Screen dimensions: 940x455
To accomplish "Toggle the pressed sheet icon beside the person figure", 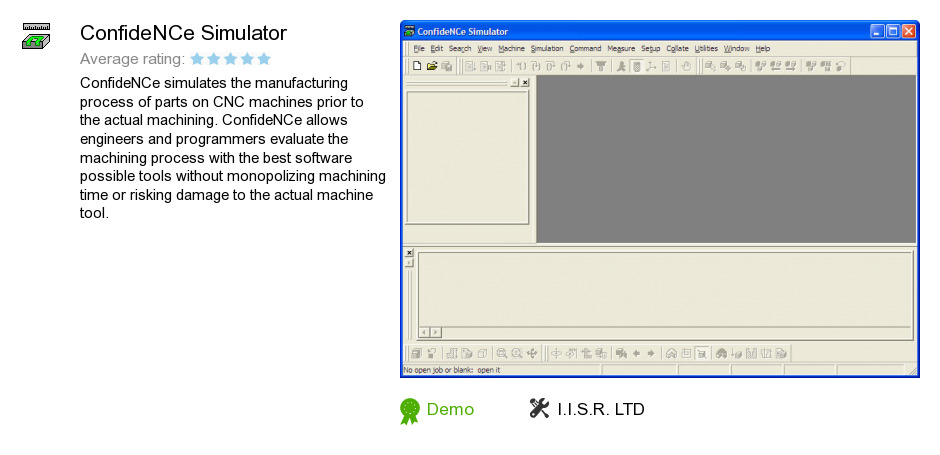I will [636, 66].
